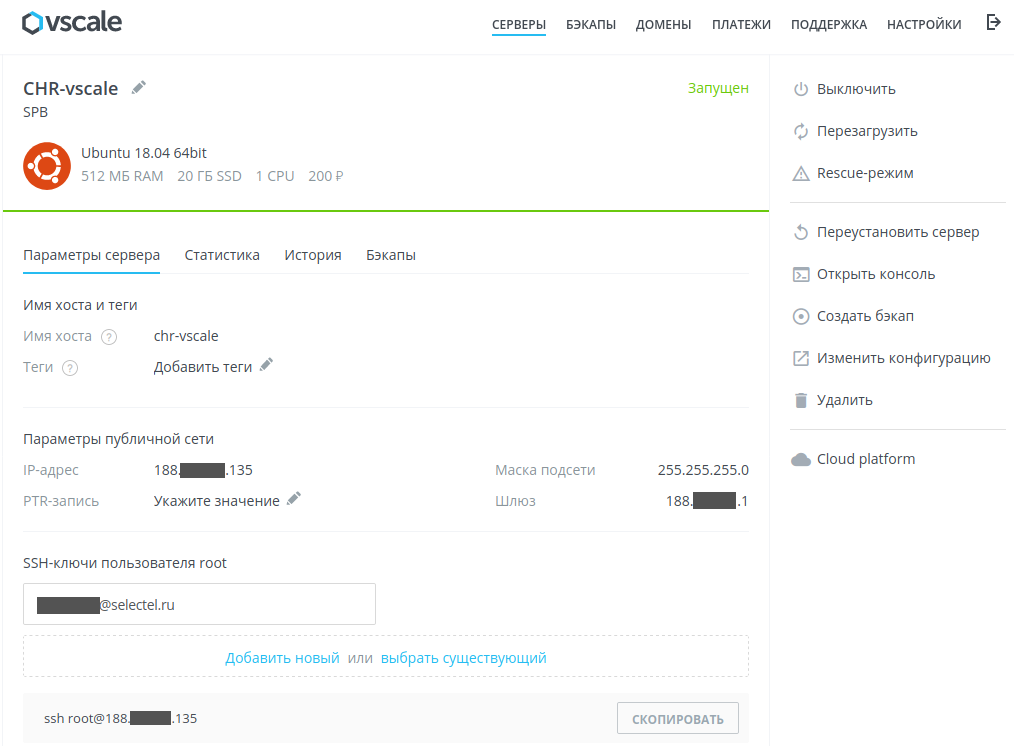Switch to the Статистика tab
The image size is (1014, 746).
(222, 255)
